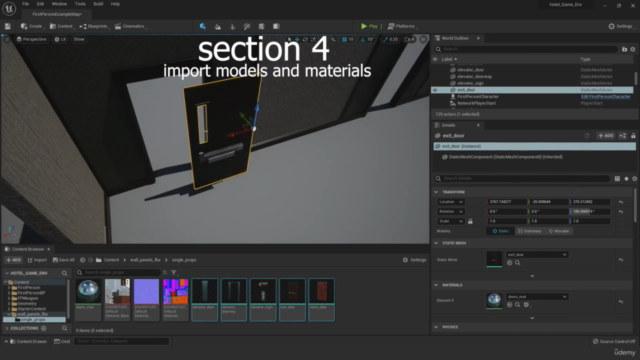Open the Cinematics dropdown
640x360 pixels.
[x=130, y=26]
